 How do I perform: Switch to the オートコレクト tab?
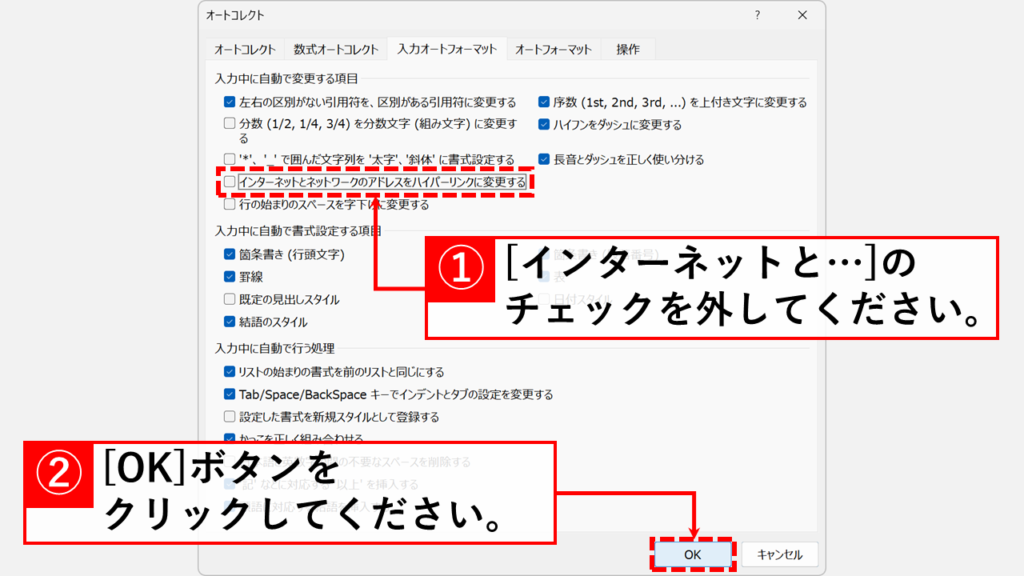[x=245, y=50]
